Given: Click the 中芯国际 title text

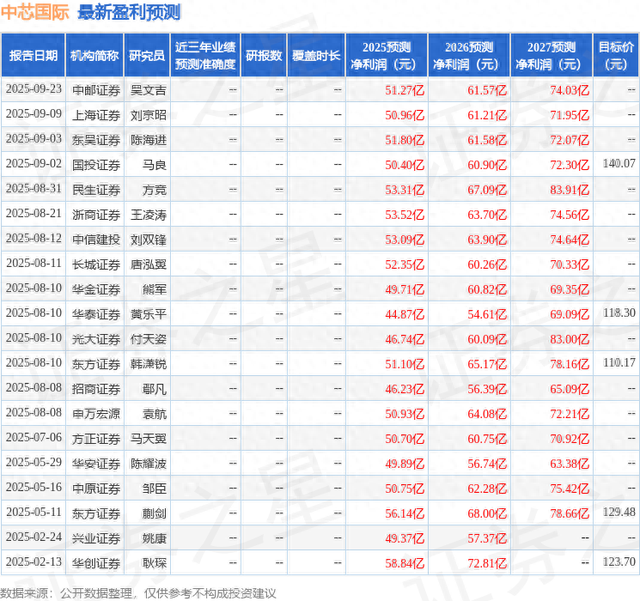Looking at the screenshot, I should (x=35, y=12).
